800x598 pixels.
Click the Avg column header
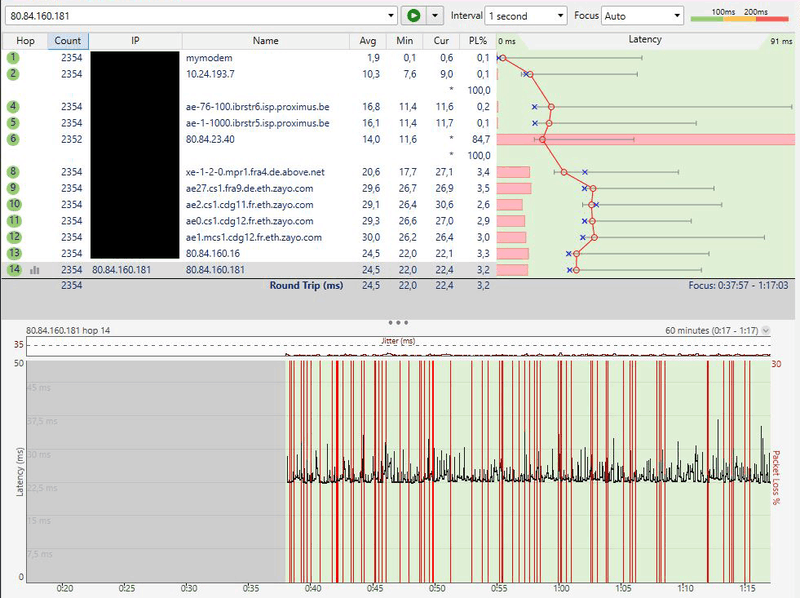coord(367,41)
